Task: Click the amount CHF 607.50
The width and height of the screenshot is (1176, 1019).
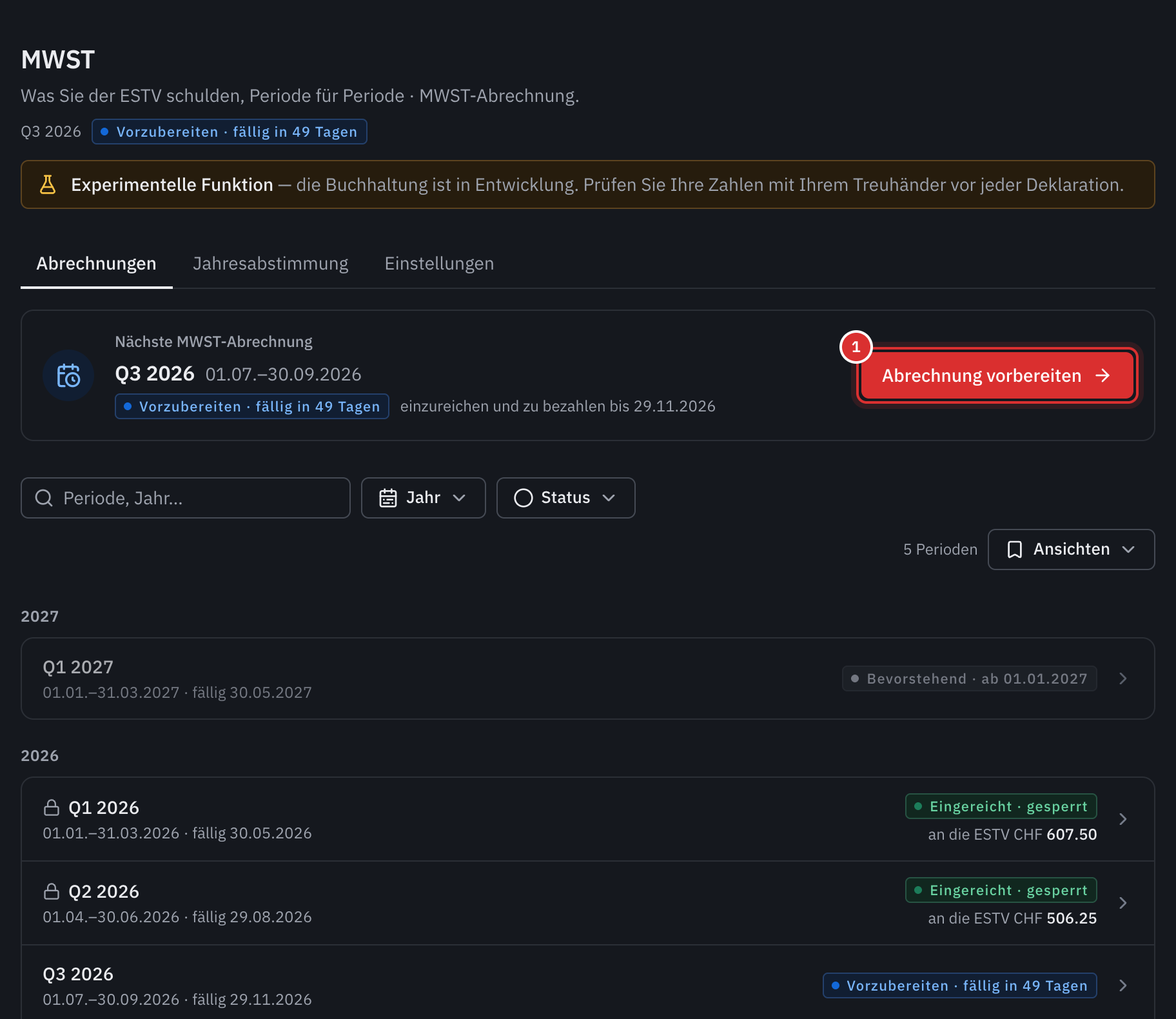Action: click(x=1055, y=835)
